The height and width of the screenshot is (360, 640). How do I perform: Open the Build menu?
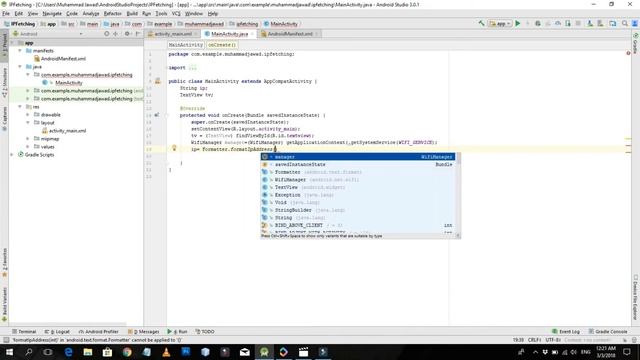132,13
